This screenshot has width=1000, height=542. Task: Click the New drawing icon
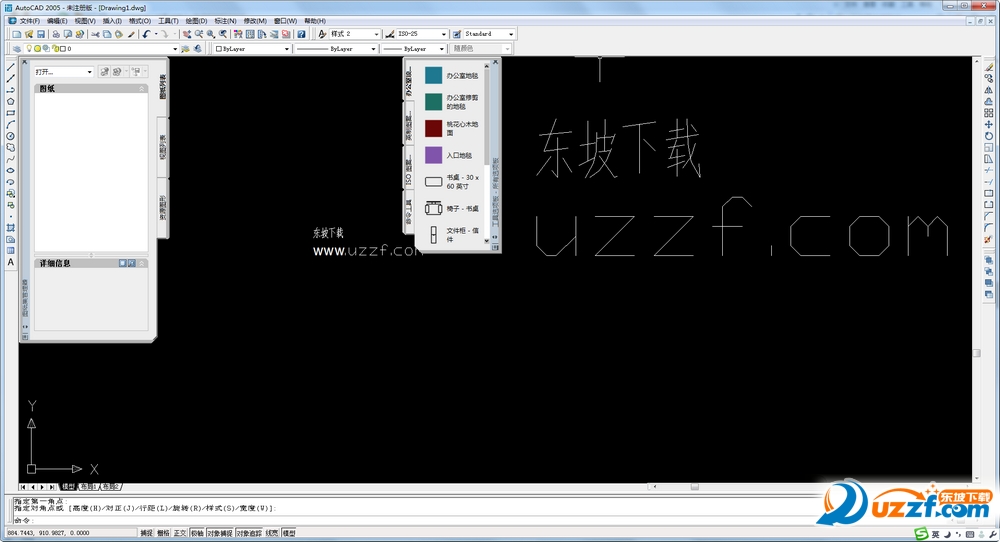pyautogui.click(x=17, y=34)
